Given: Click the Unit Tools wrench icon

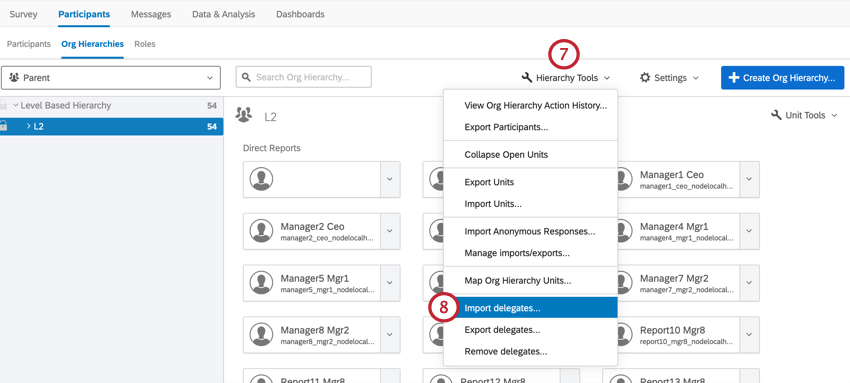Looking at the screenshot, I should pyautogui.click(x=776, y=115).
